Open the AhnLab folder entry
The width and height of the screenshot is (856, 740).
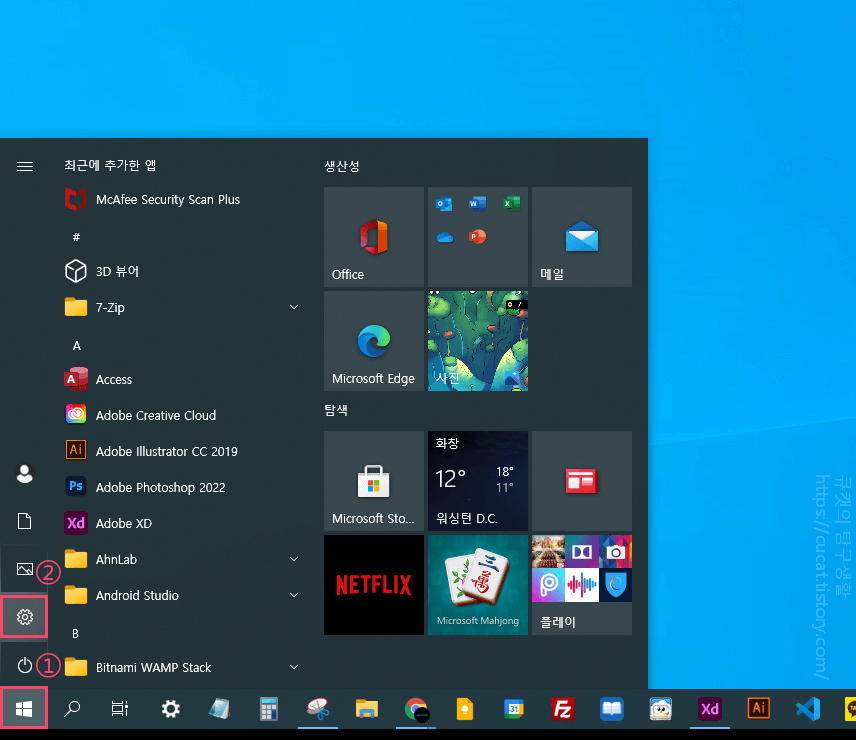pos(183,559)
